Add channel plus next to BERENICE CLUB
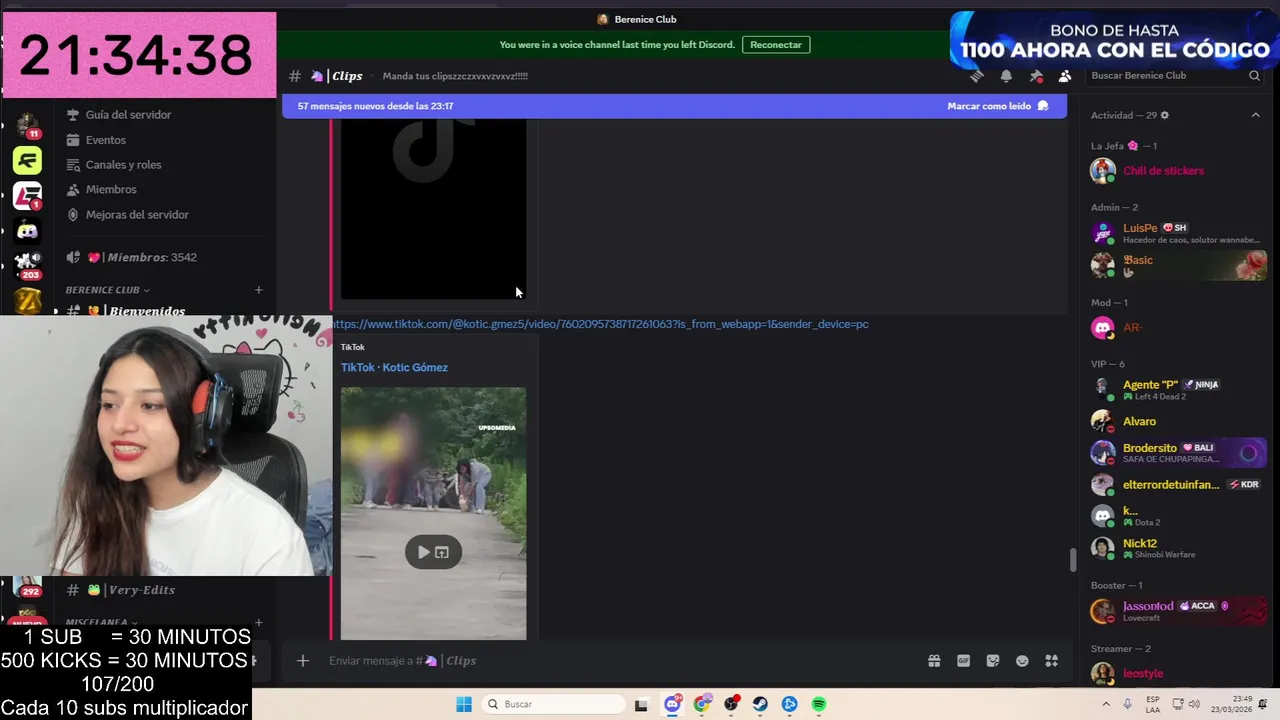 pyautogui.click(x=258, y=290)
